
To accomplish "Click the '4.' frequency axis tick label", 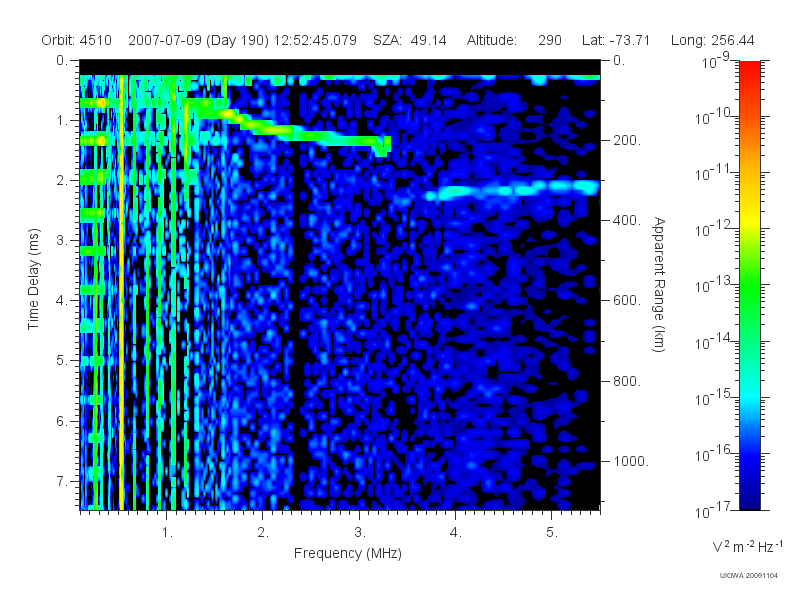I will [456, 533].
